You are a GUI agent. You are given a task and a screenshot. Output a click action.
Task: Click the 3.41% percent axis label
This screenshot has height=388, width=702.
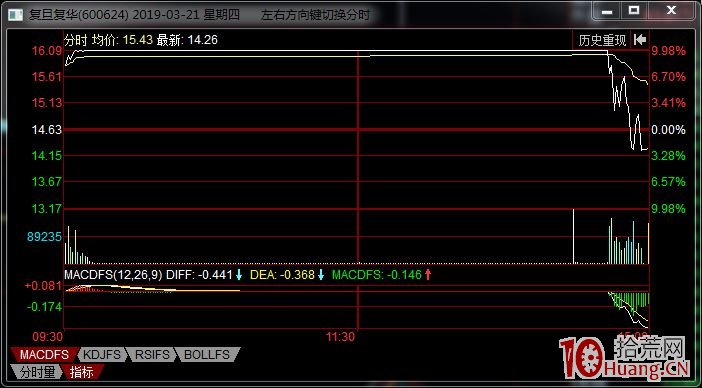(668, 103)
